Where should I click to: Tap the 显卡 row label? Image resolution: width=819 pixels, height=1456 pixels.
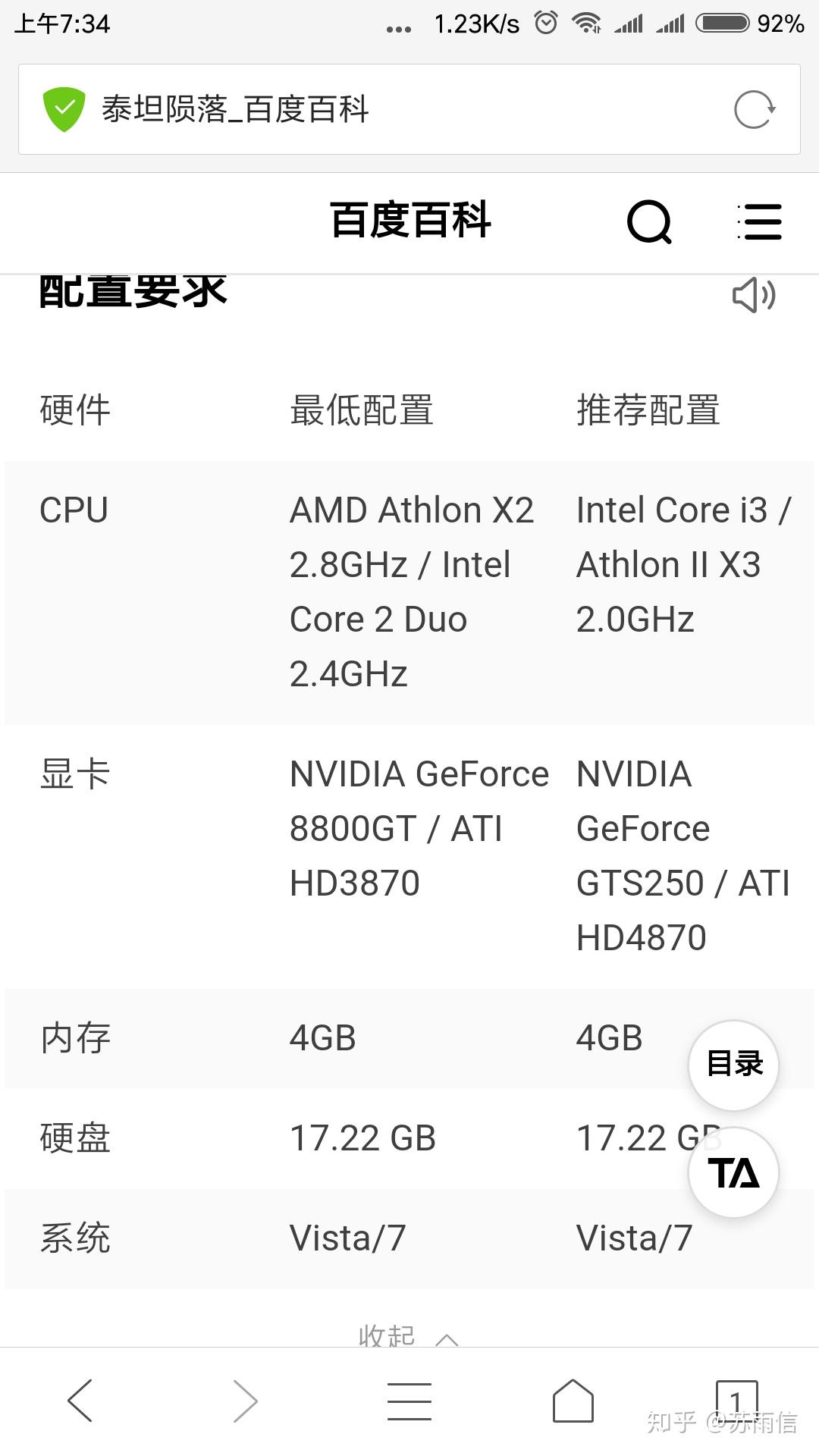point(75,774)
